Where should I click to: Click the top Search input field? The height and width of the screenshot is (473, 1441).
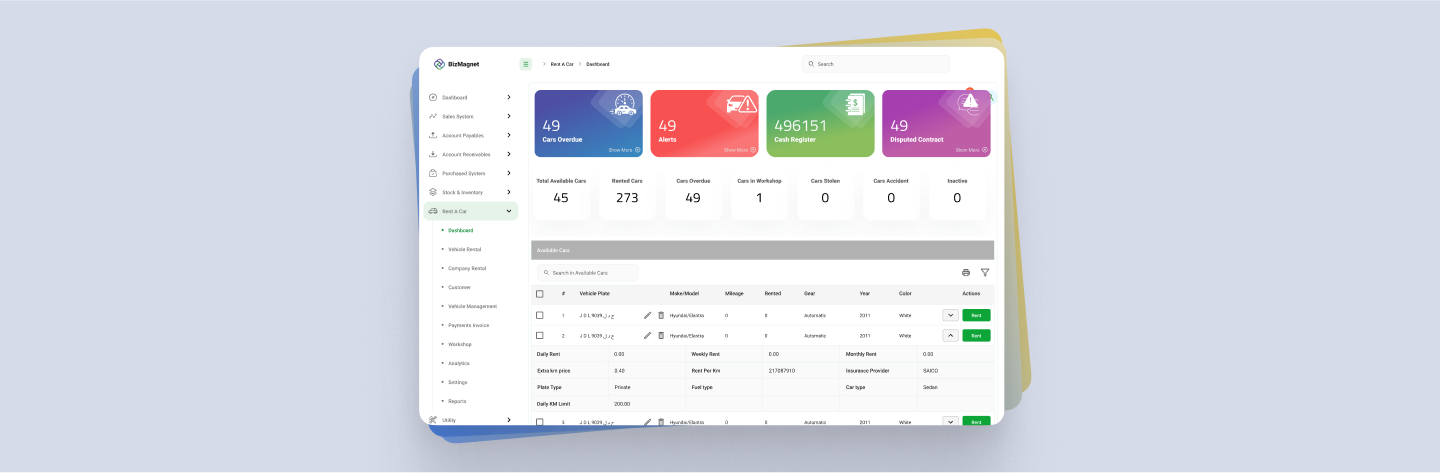tap(876, 64)
